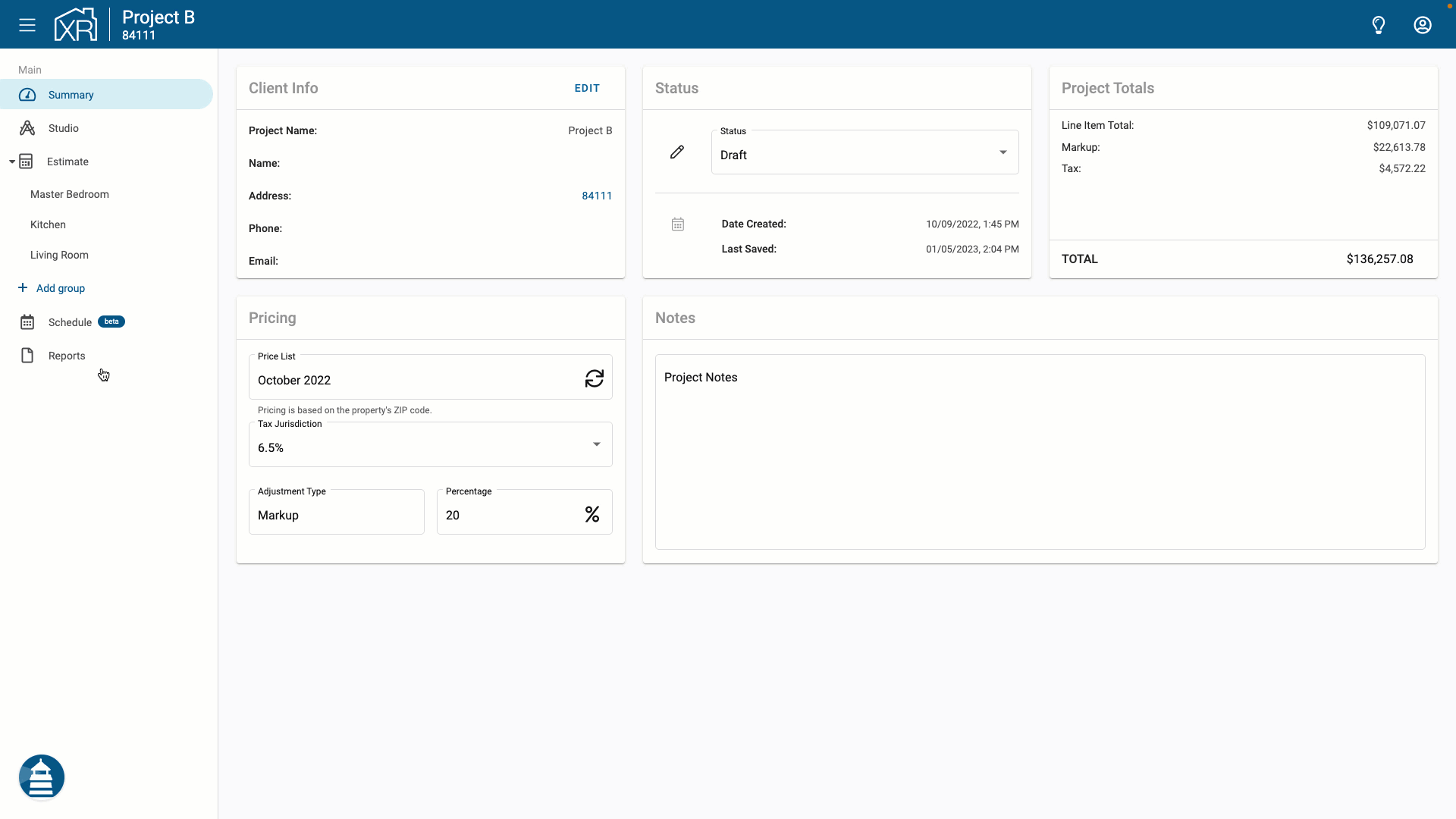
Task: Collapse the Estimate group in sidebar
Action: 11,162
